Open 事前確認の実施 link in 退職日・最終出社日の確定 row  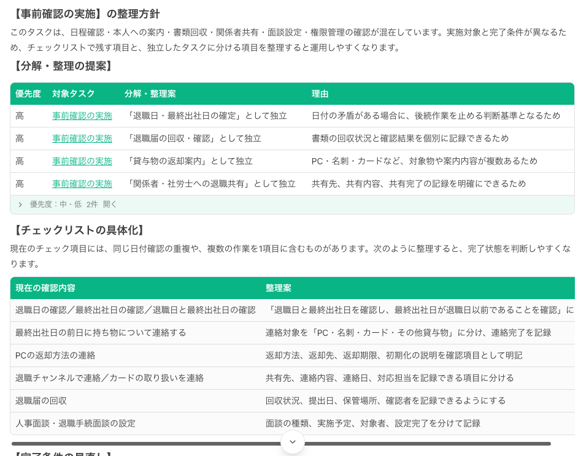coord(82,116)
